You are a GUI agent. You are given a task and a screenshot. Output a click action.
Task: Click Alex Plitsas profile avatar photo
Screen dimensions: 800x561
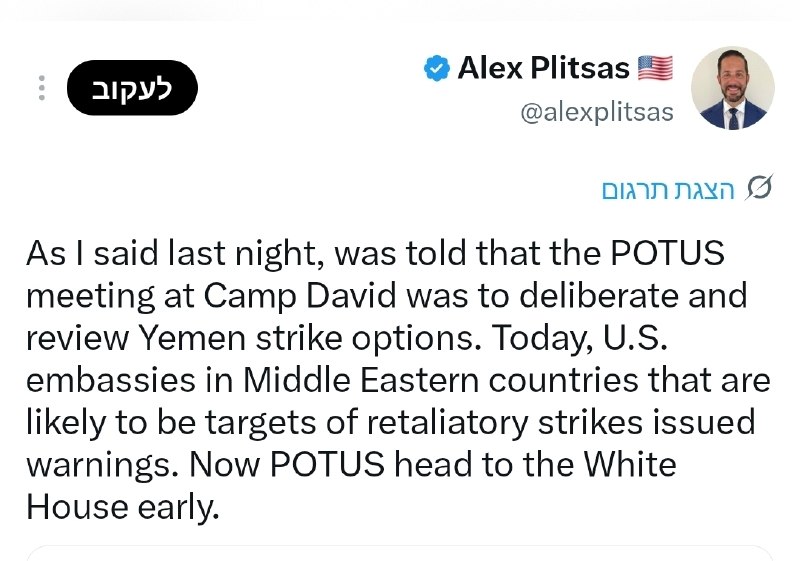733,88
